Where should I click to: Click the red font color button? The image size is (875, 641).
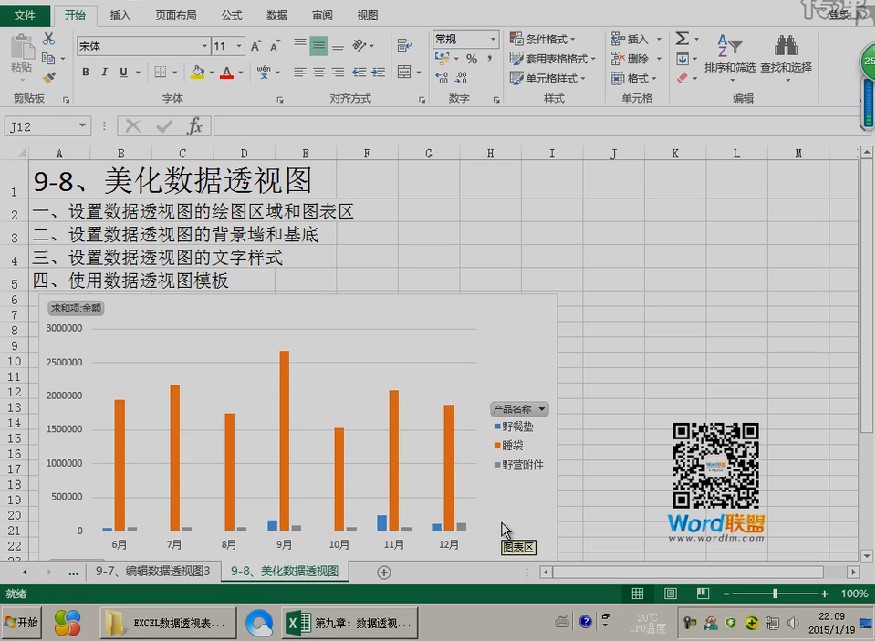(227, 72)
